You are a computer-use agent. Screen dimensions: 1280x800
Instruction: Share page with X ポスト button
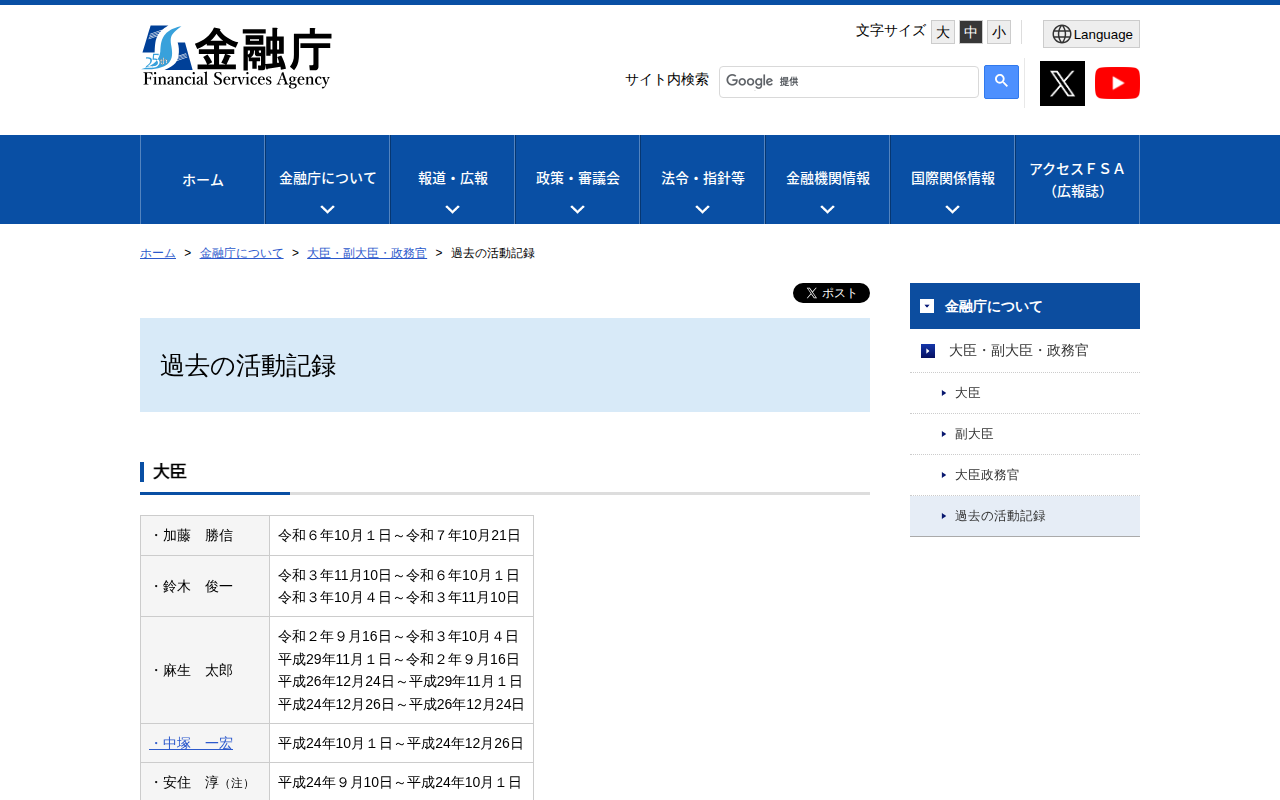tap(831, 293)
